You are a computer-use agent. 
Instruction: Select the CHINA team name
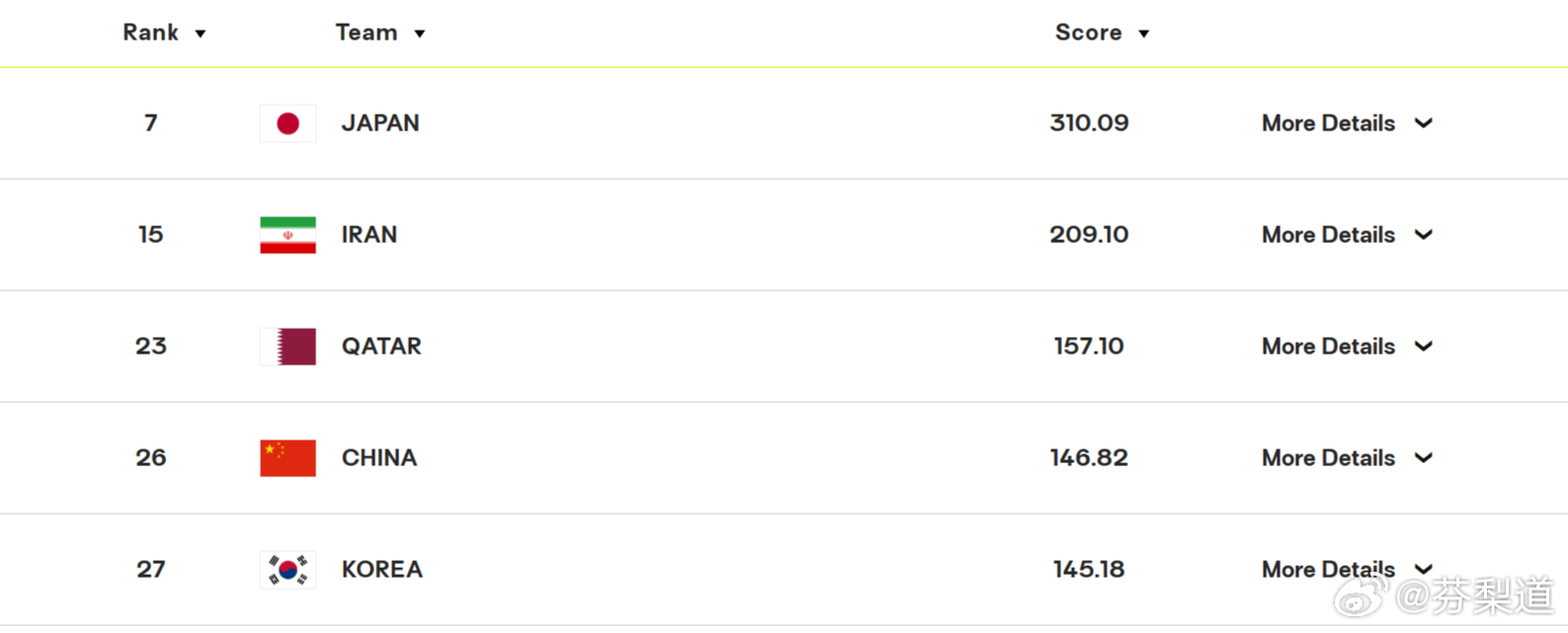click(x=379, y=458)
